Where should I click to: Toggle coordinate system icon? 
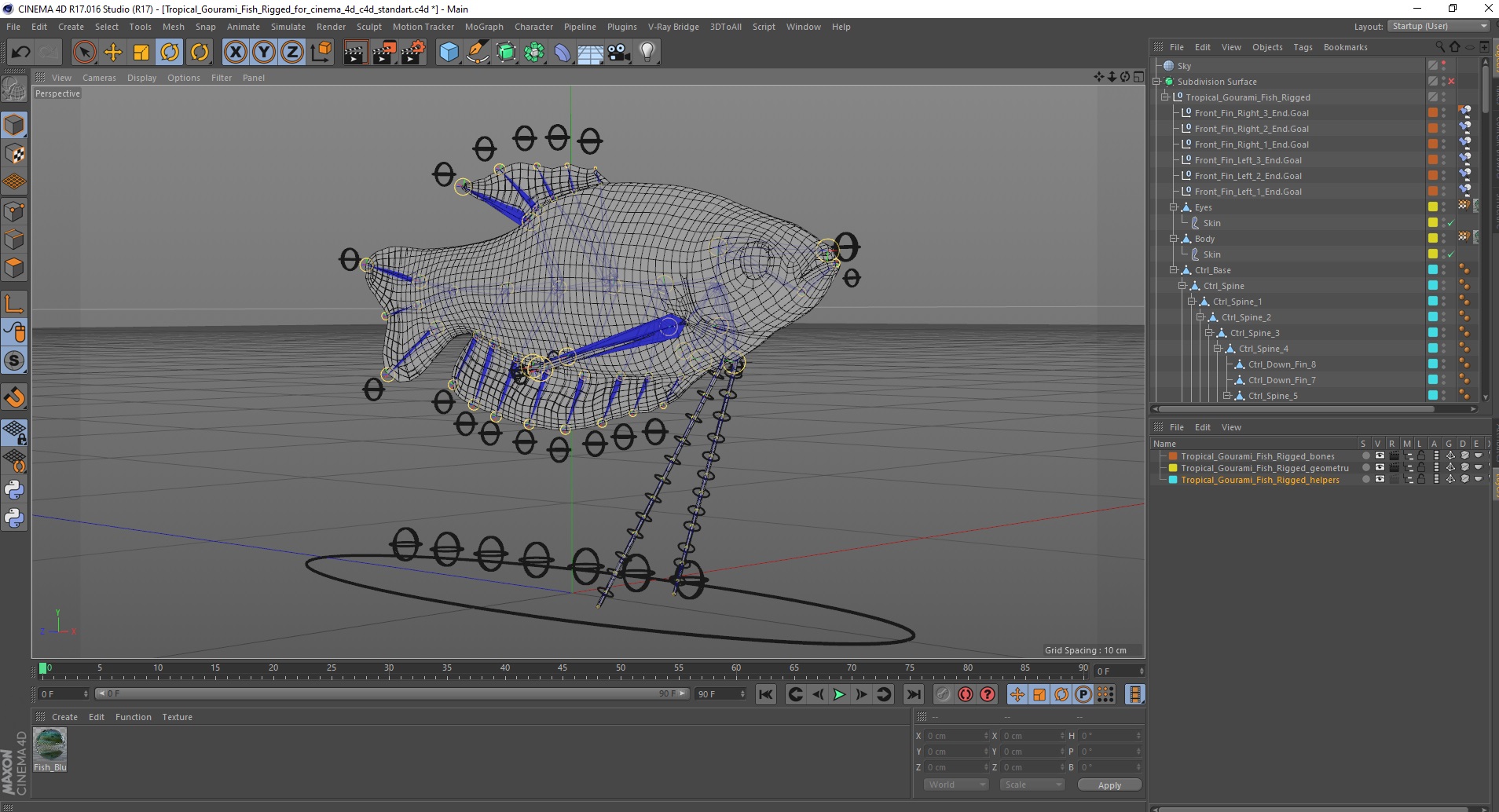(321, 52)
